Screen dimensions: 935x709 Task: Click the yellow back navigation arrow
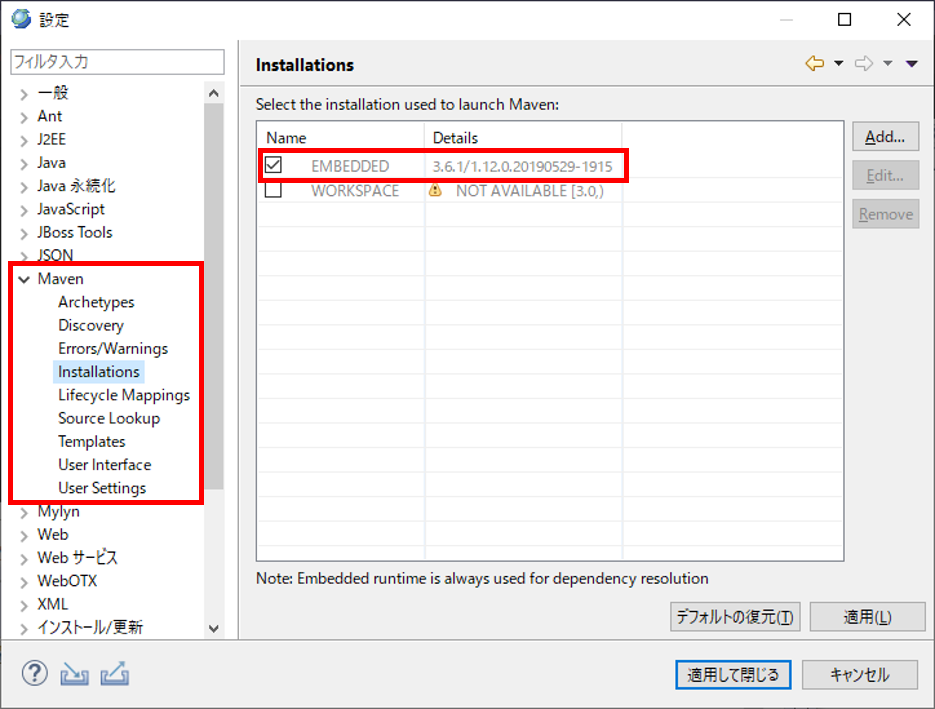tap(815, 64)
